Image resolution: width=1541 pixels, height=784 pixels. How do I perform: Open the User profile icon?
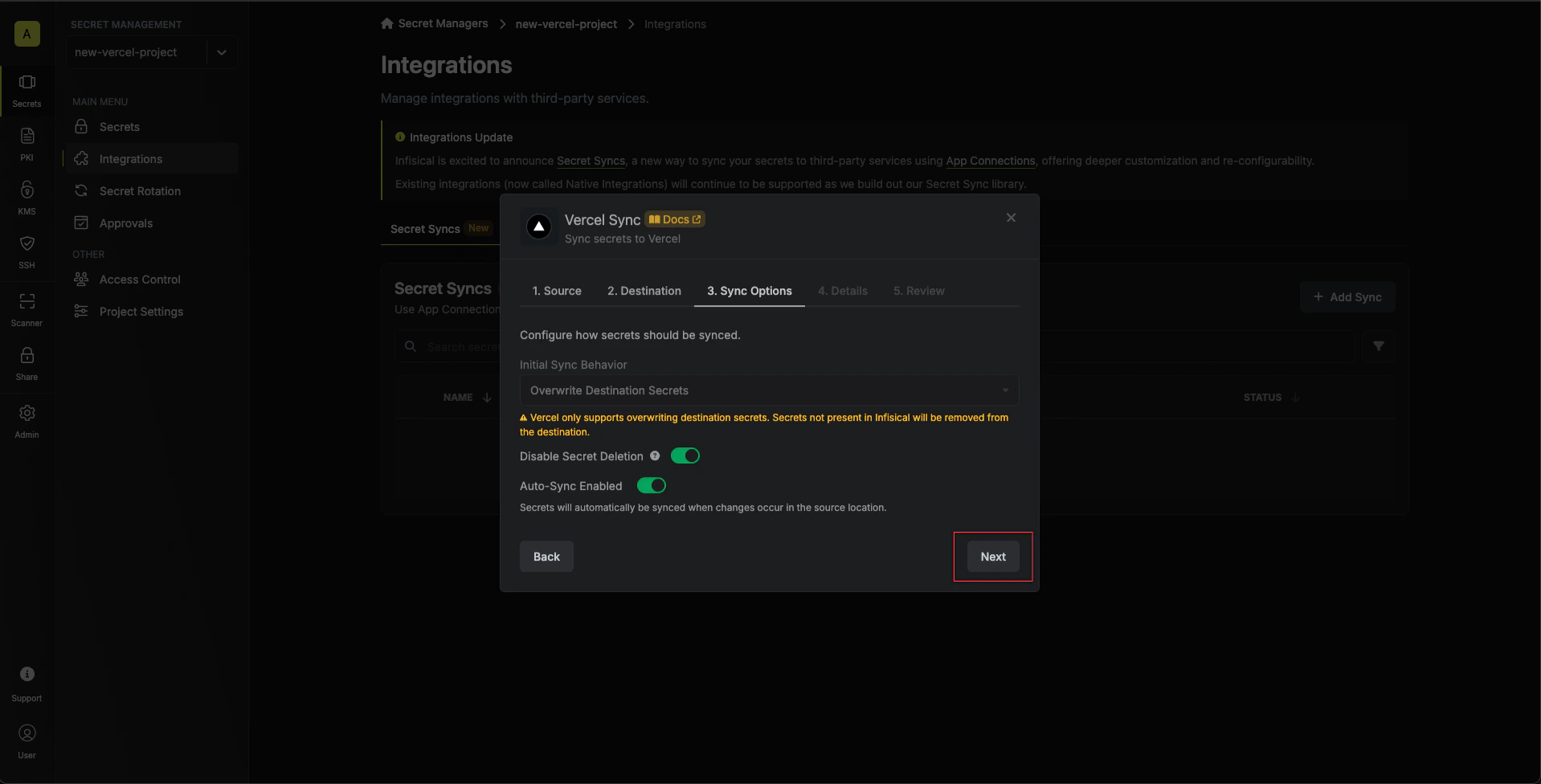[x=27, y=733]
